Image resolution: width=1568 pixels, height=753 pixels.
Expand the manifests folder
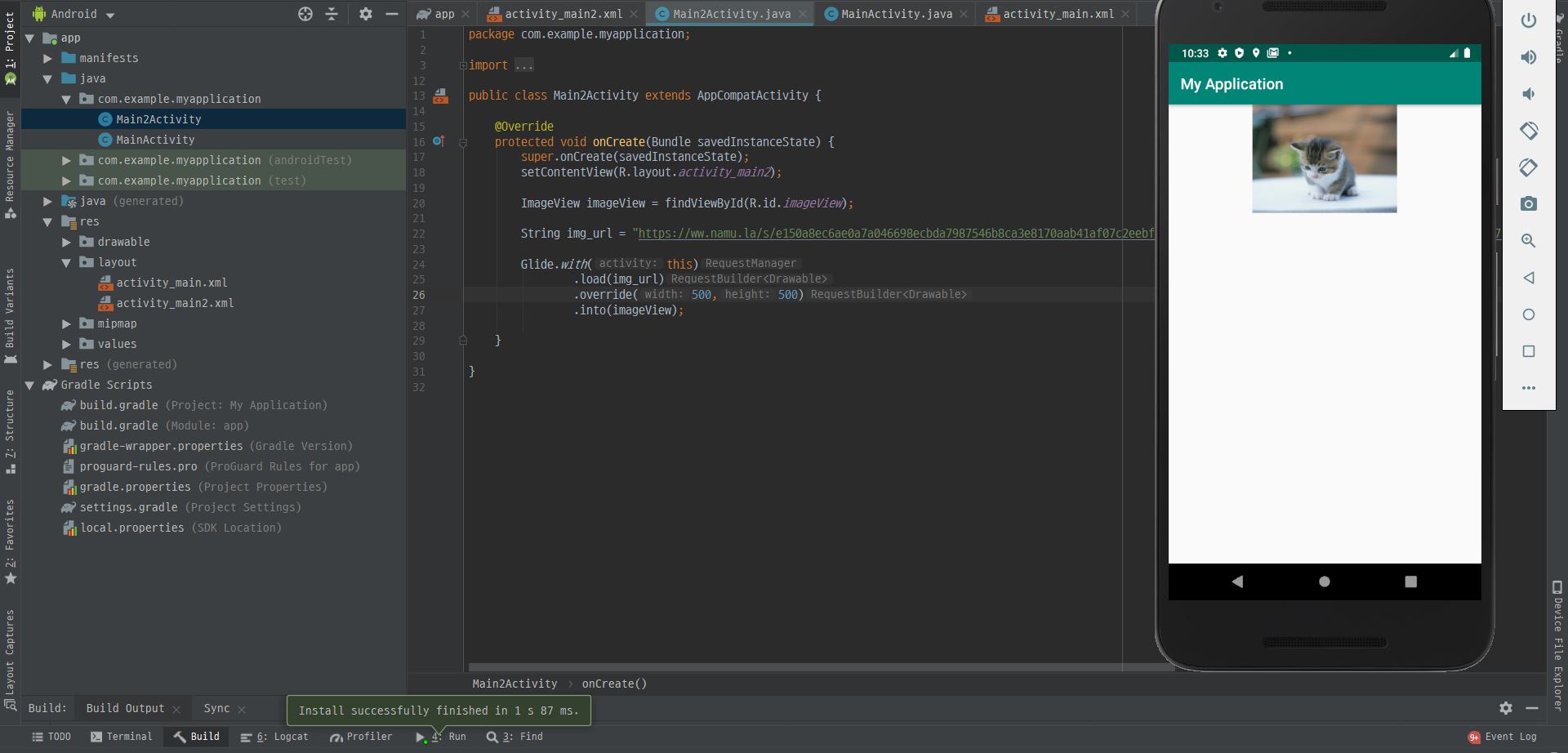point(48,59)
